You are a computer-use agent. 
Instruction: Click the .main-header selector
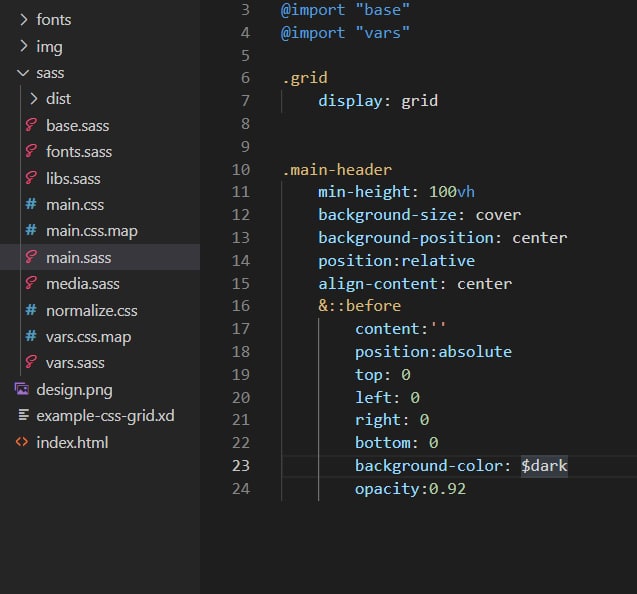(x=337, y=169)
